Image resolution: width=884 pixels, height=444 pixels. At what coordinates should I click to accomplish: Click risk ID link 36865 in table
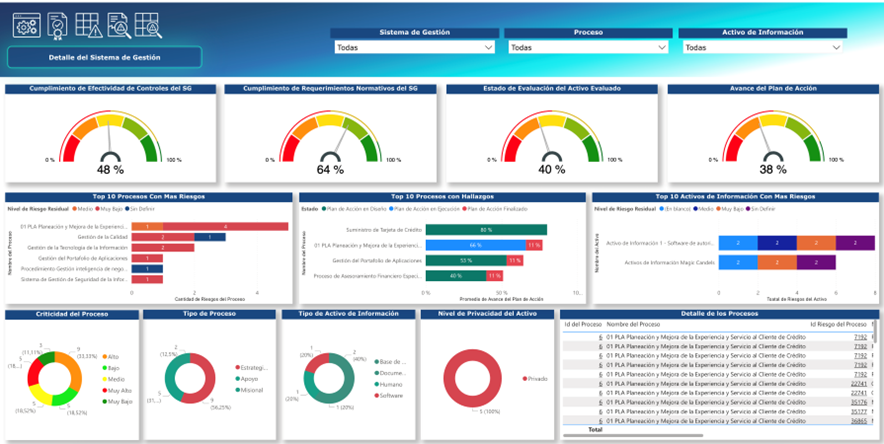pos(858,420)
